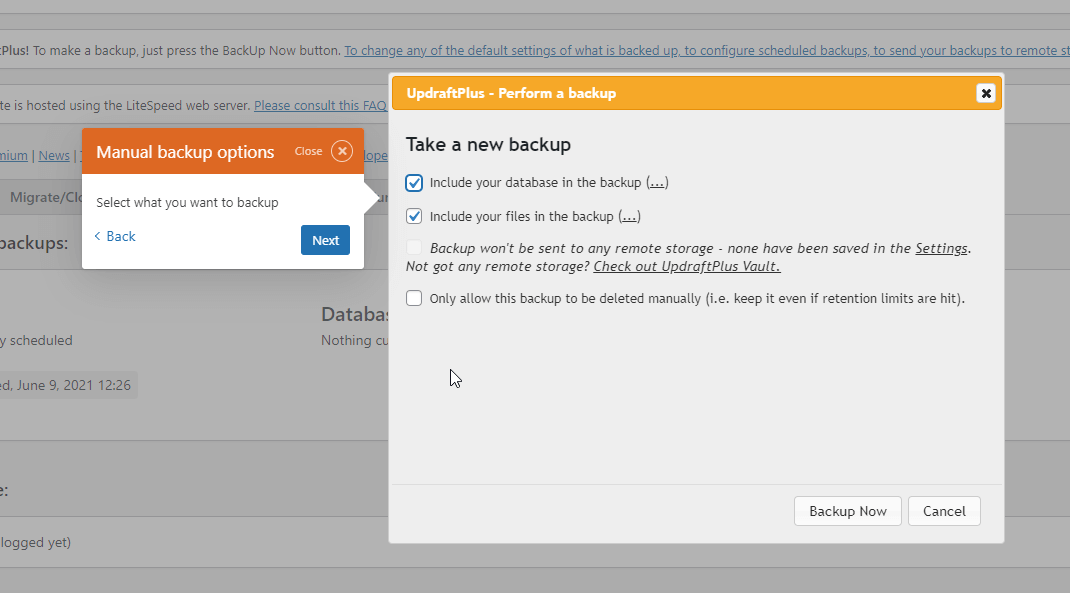This screenshot has height=593, width=1070.
Task: Close the Manual backup options tour popup
Action: coord(342,151)
